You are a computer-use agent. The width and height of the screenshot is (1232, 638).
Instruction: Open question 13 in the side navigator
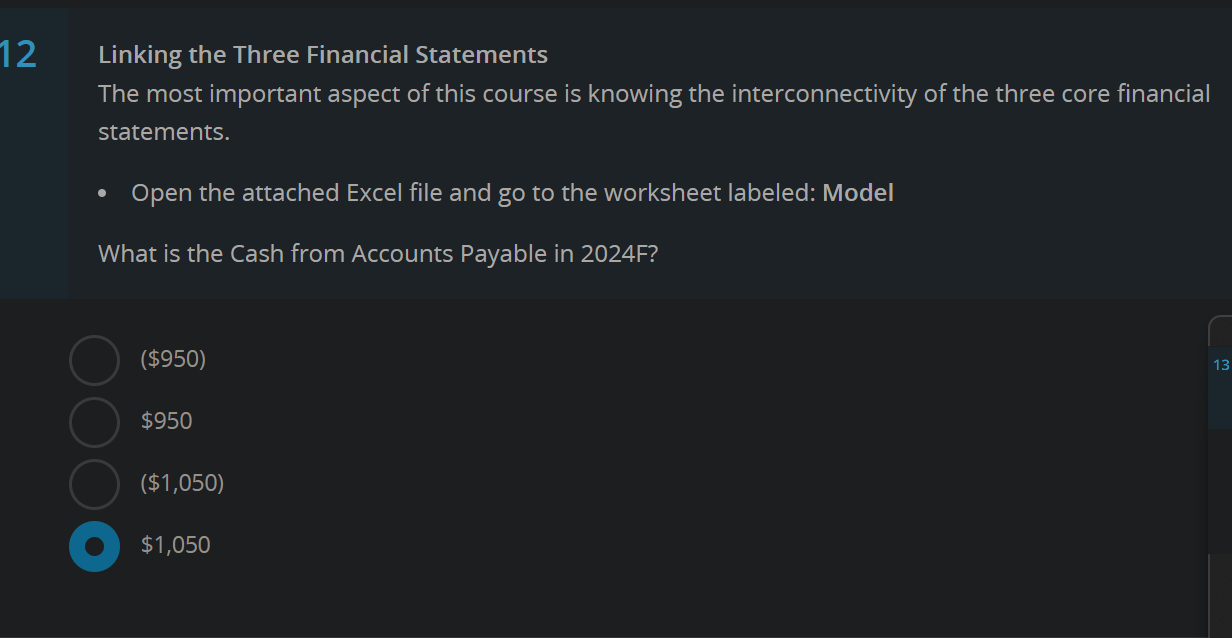tap(1220, 364)
